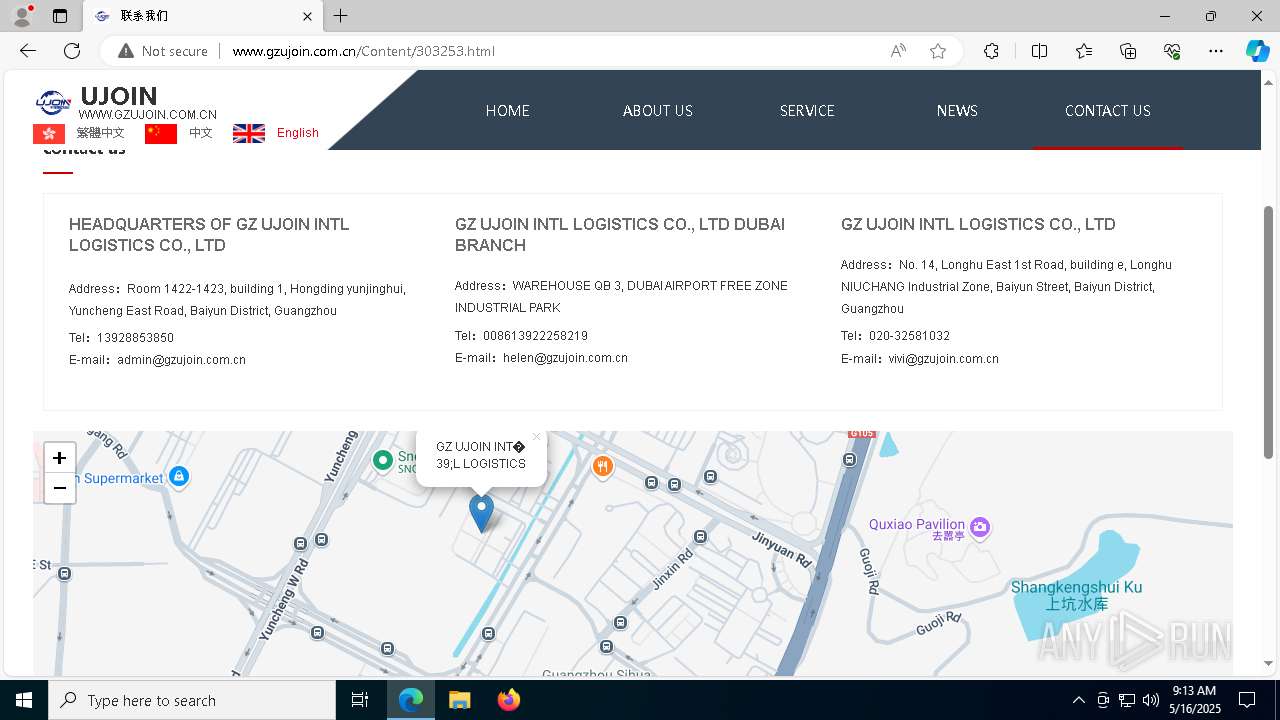Click the Read aloud icon
This screenshot has height=720, width=1280.
tap(898, 51)
